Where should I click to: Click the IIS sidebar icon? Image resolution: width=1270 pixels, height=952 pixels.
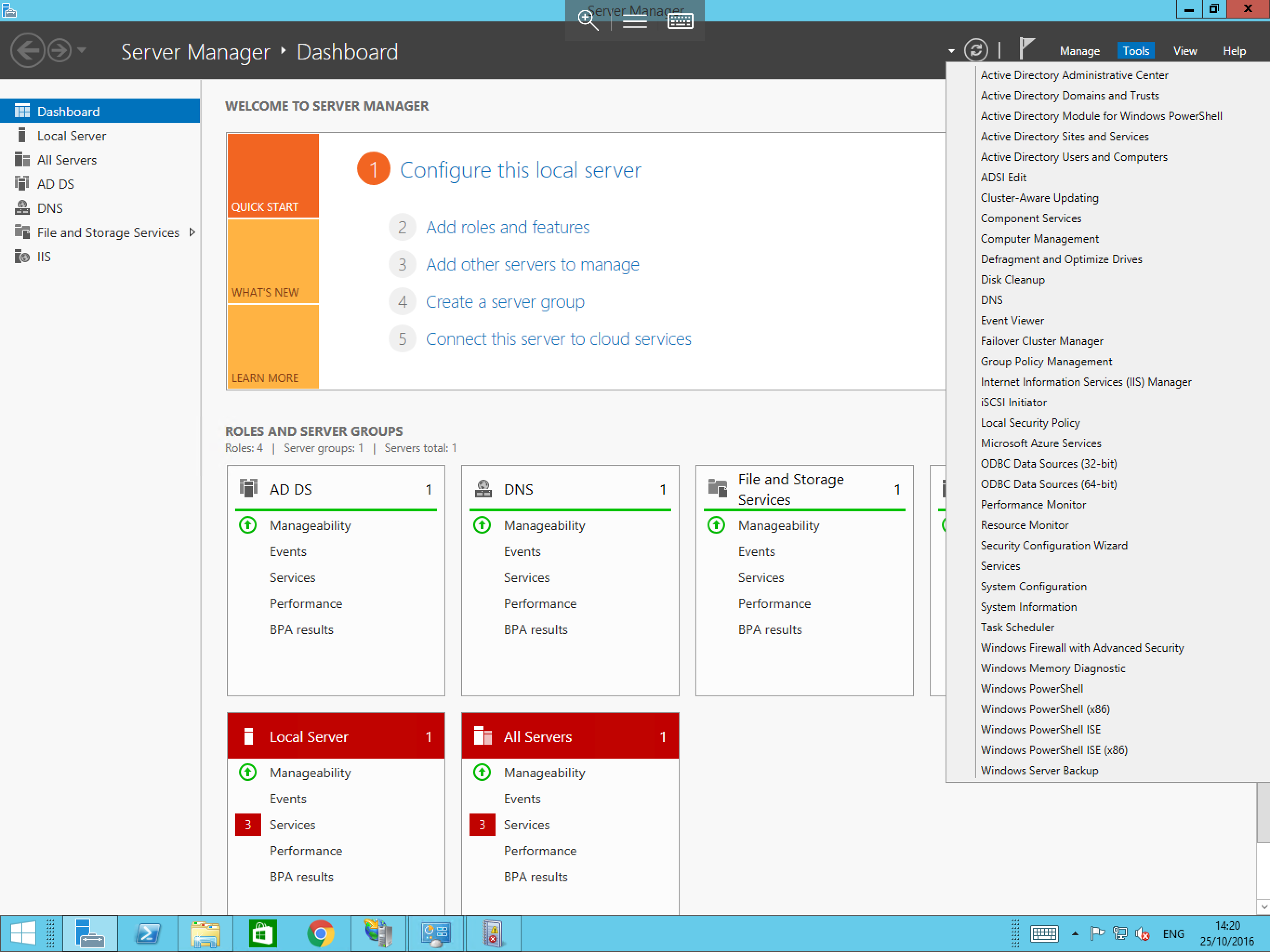point(22,257)
